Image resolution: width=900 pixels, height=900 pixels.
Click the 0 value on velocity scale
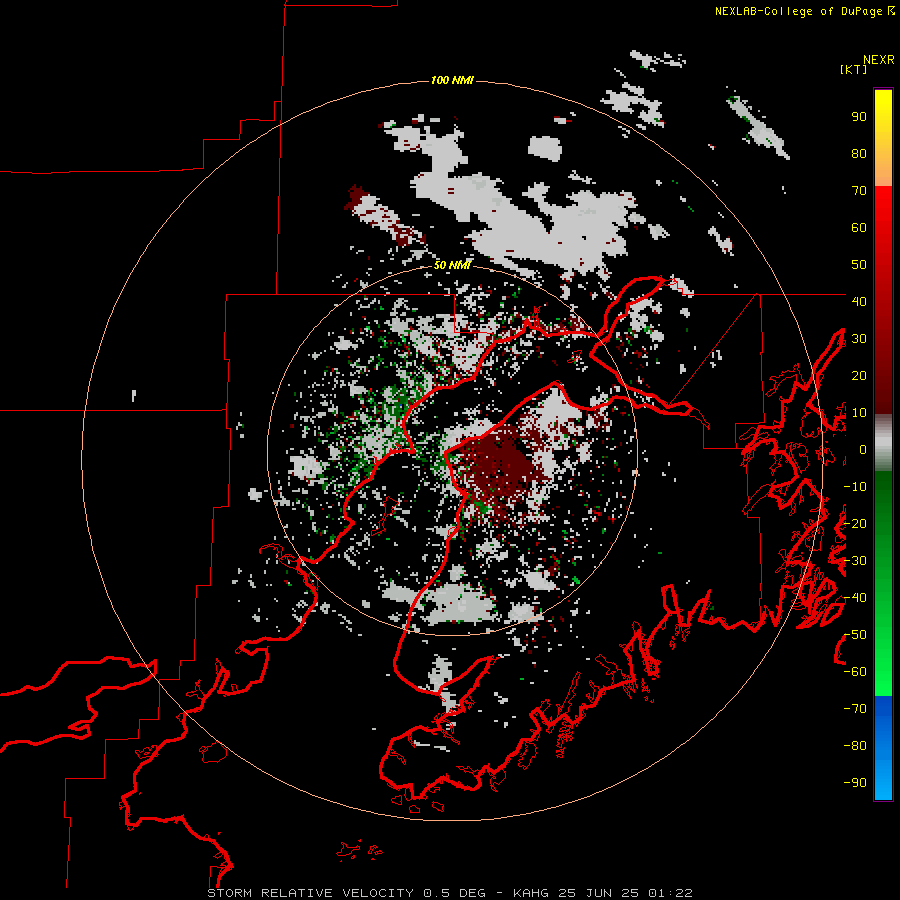[863, 449]
